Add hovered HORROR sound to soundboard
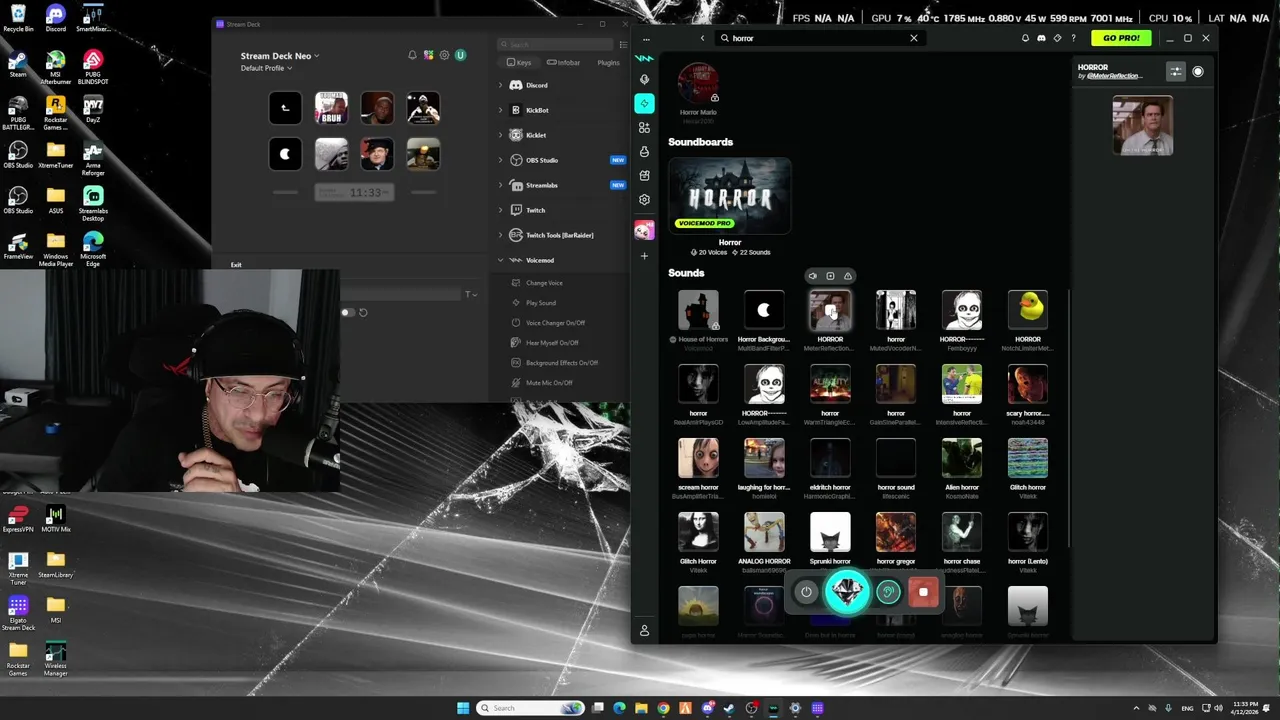Viewport: 1280px width, 720px height. [830, 276]
